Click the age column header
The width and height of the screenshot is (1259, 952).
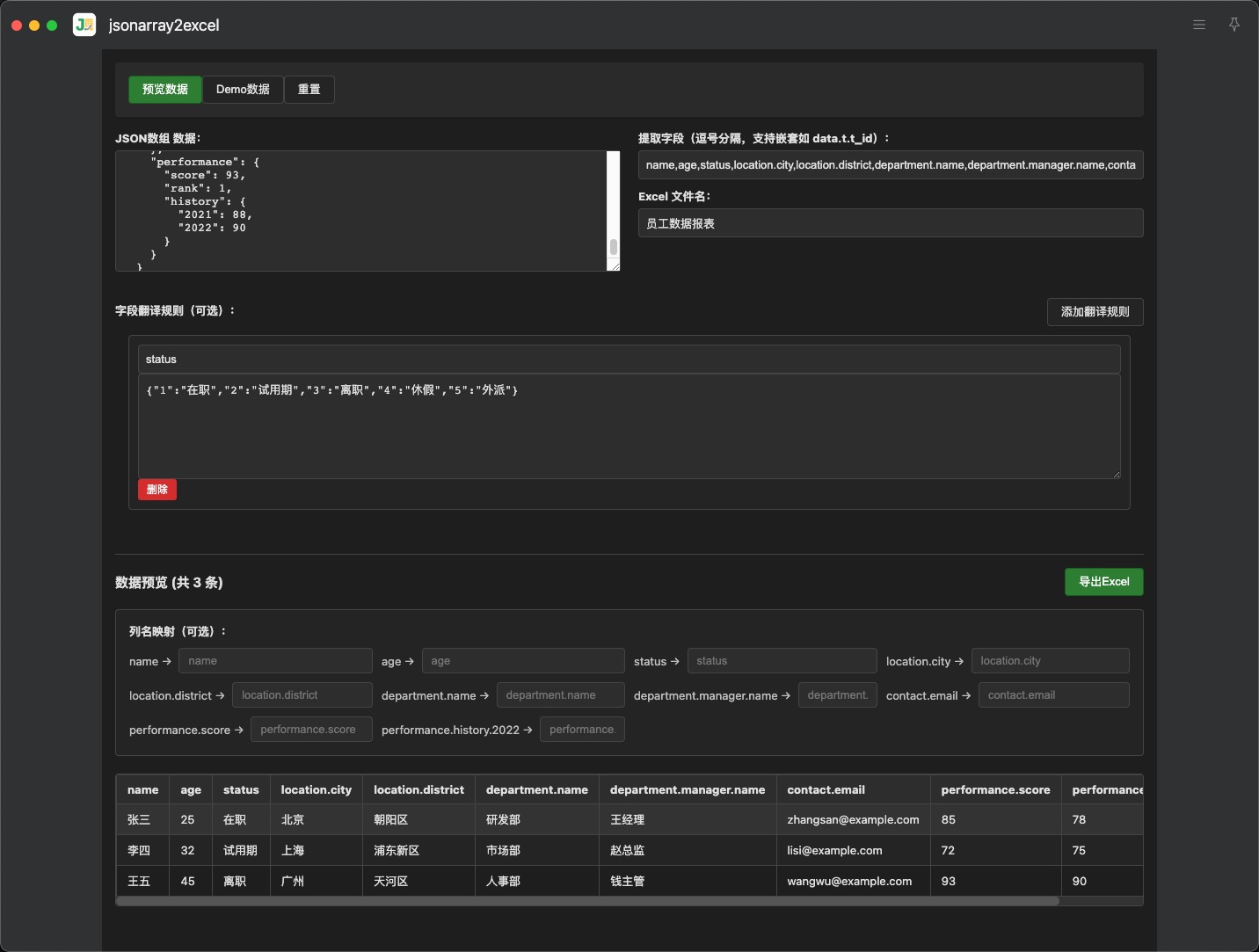point(191,789)
